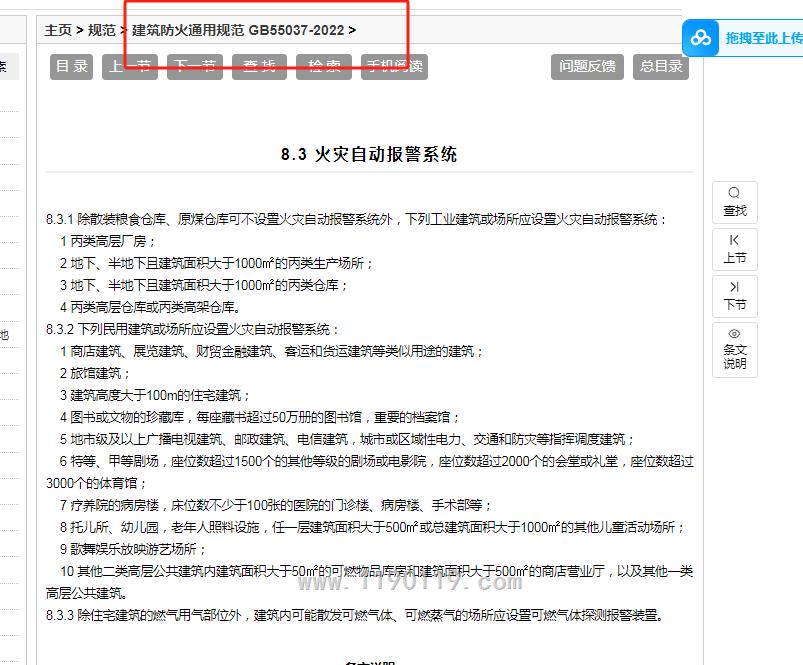The height and width of the screenshot is (665, 803).
Task: Click the magnifier 查找 button in floating side panel
Action: click(x=735, y=201)
